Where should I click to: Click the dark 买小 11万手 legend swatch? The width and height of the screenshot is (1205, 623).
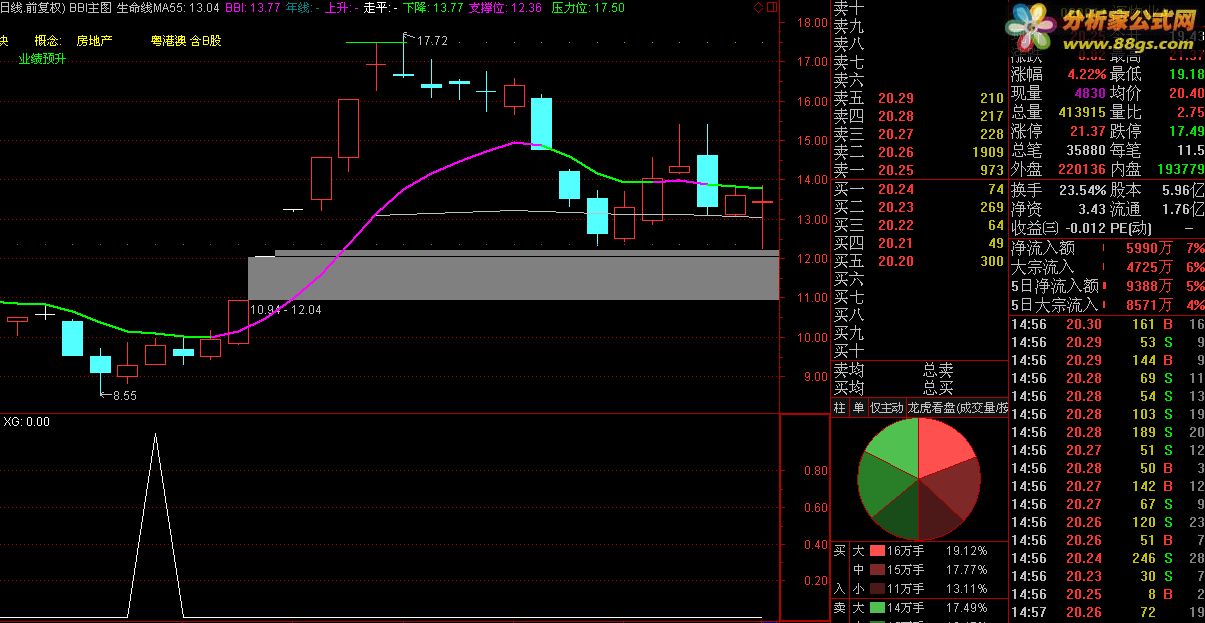point(877,589)
